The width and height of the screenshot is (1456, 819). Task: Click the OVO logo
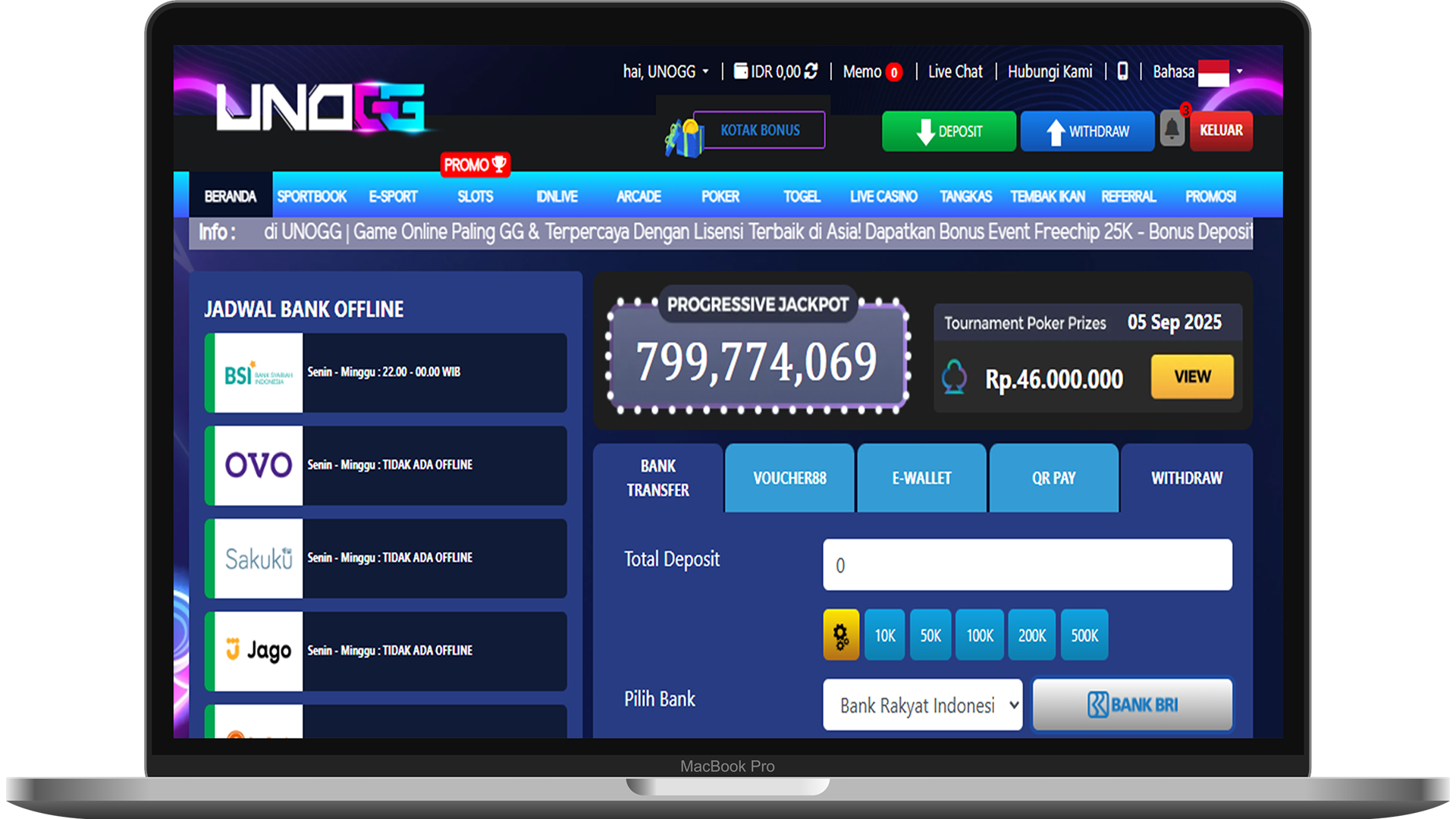(258, 466)
